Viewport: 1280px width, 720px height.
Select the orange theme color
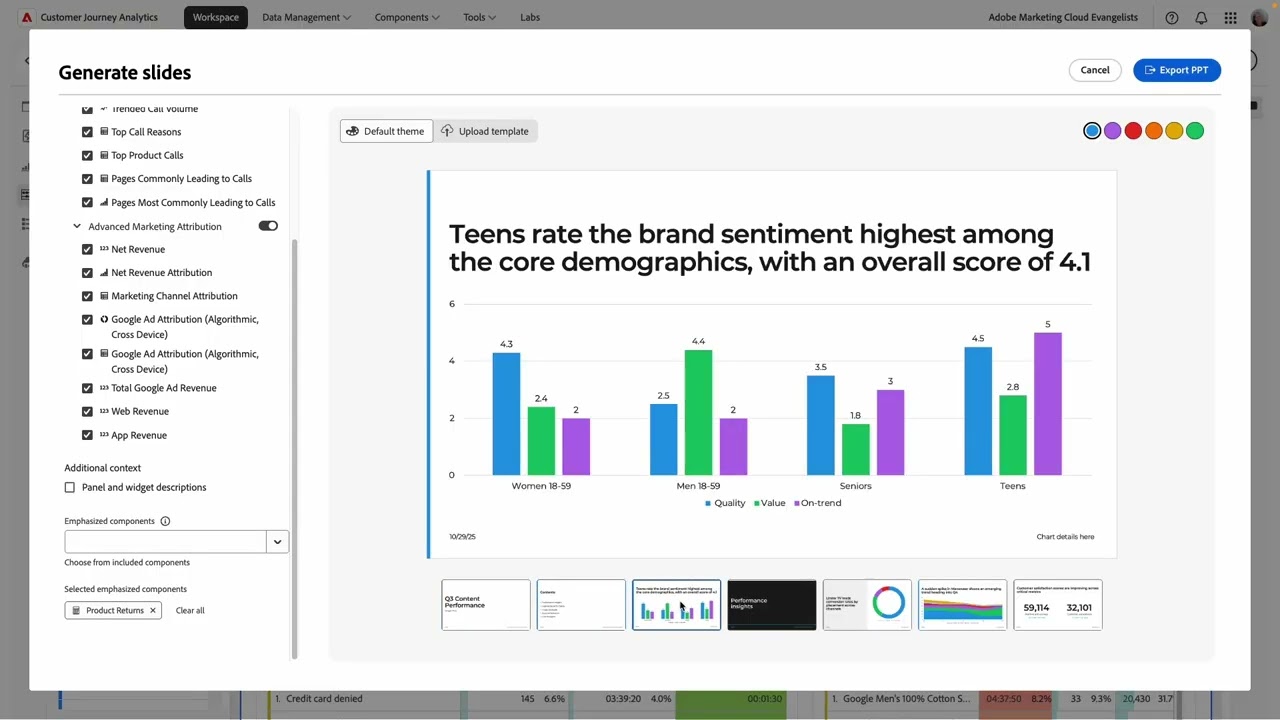coord(1154,131)
